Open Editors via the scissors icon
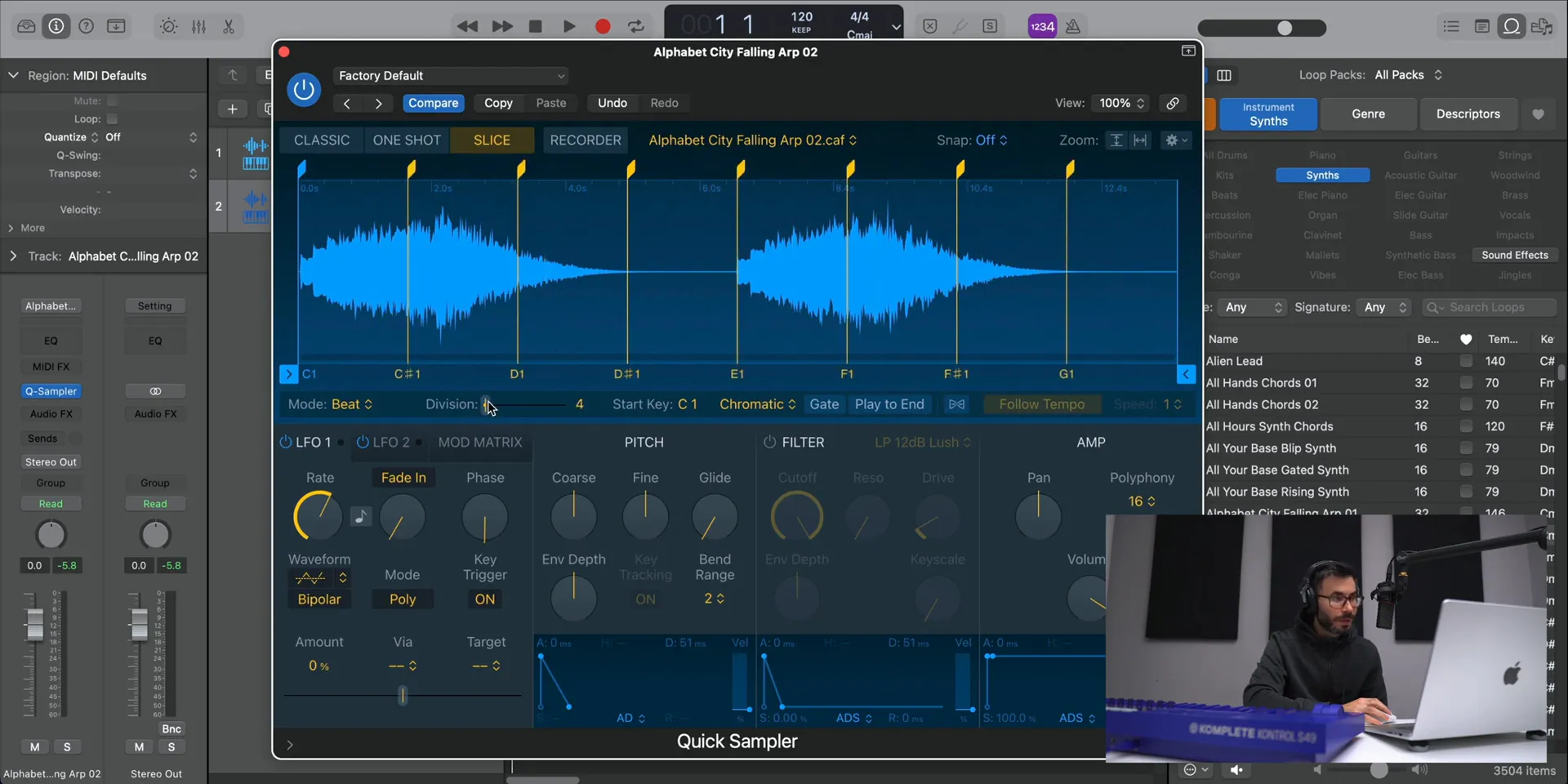This screenshot has width=1568, height=784. (229, 26)
